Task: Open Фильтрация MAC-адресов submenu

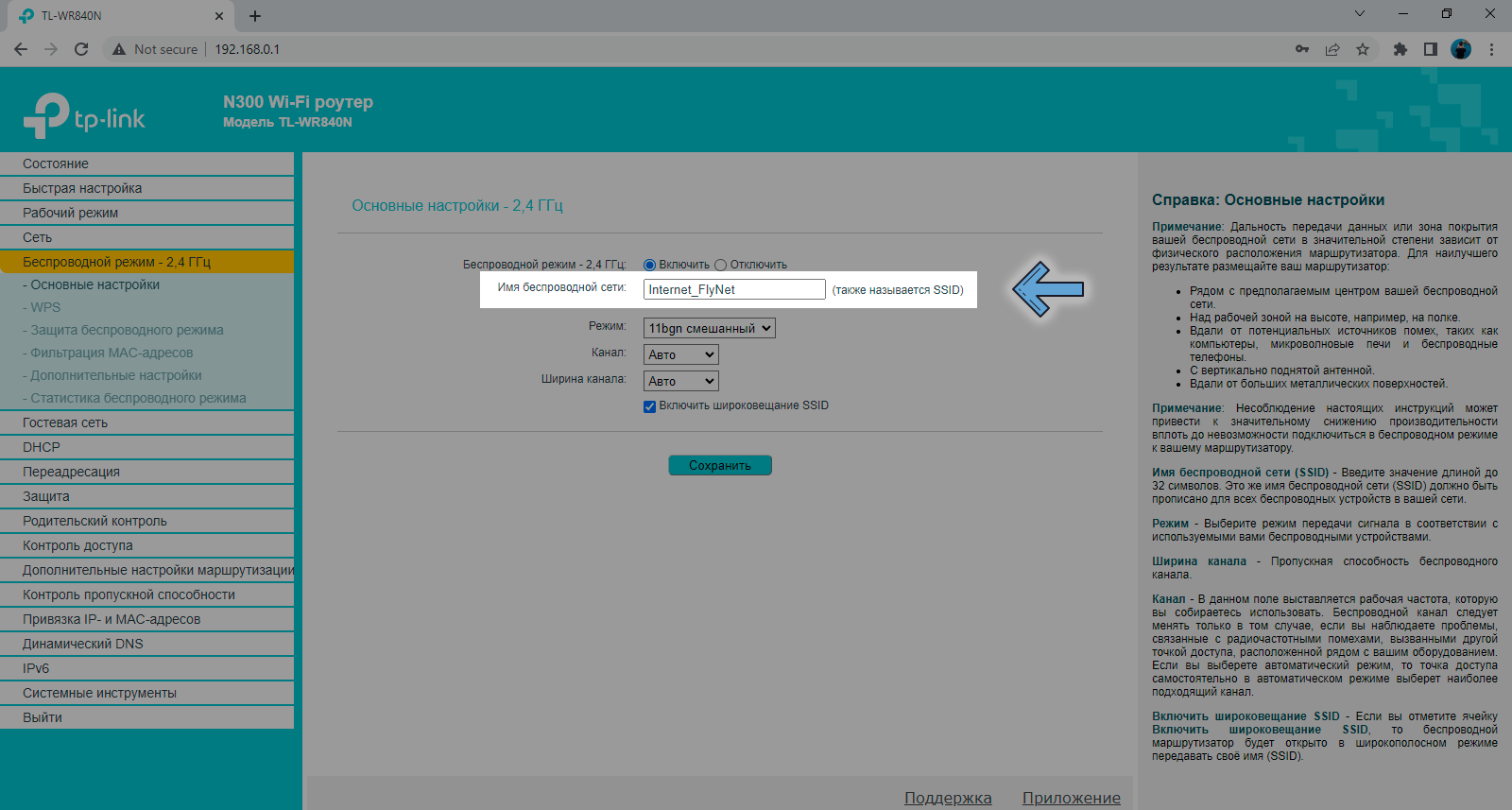Action: click(x=146, y=353)
